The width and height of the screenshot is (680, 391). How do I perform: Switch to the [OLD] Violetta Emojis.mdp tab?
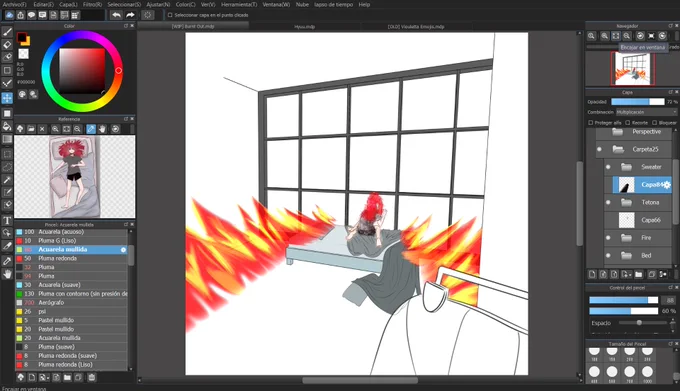click(x=416, y=26)
